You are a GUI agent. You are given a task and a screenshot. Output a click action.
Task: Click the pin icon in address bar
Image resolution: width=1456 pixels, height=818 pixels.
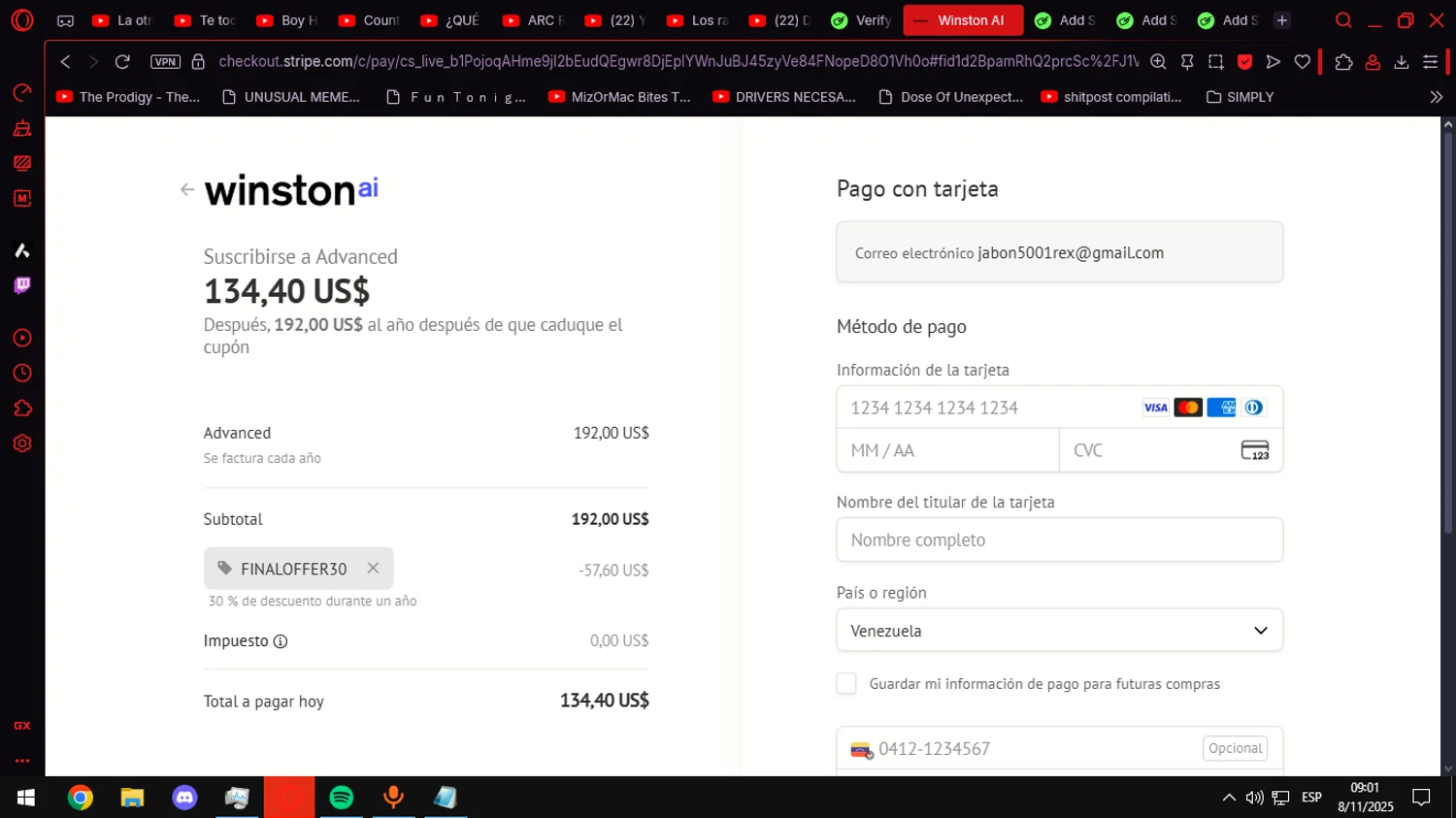(1187, 61)
